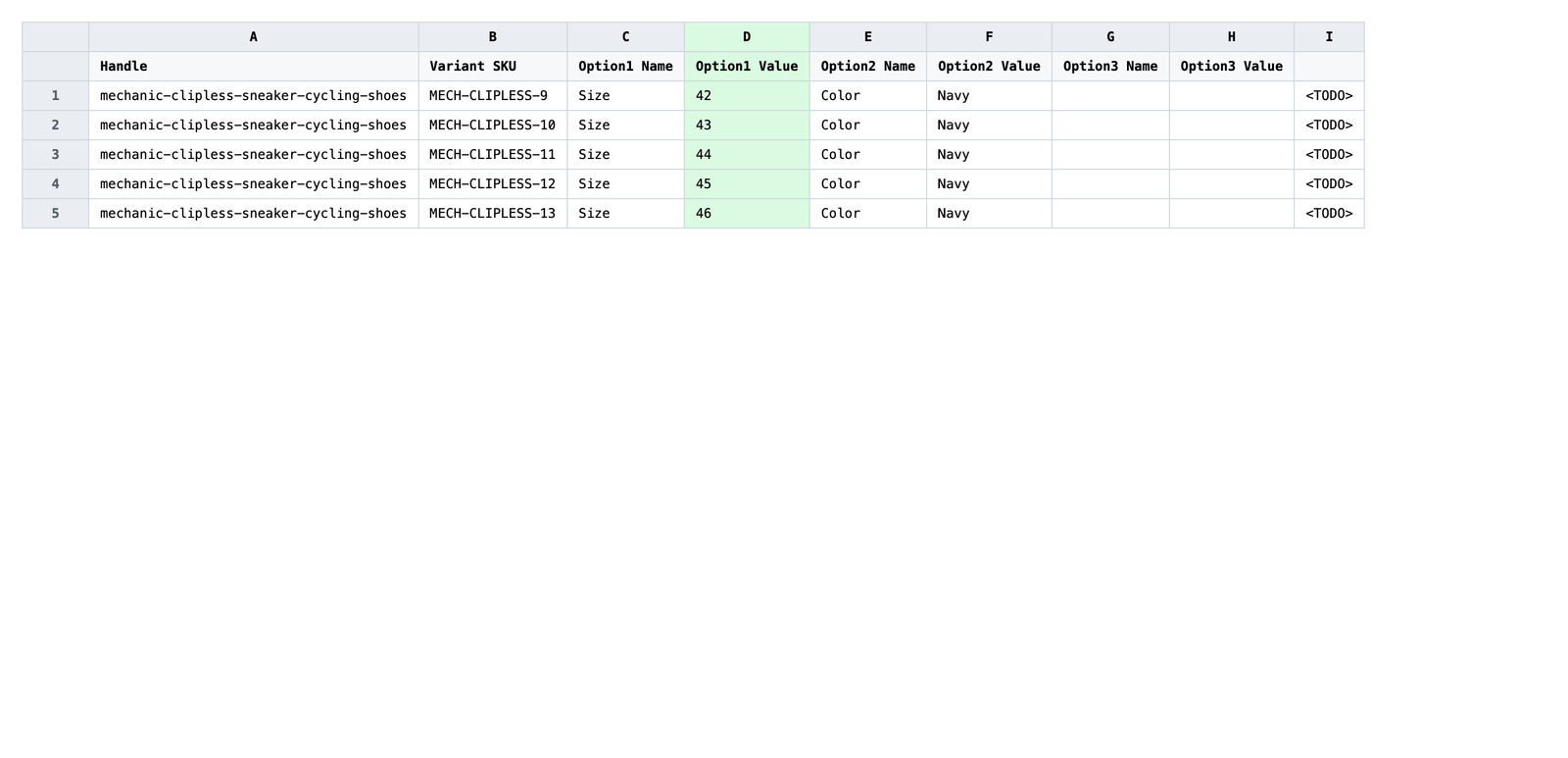The image size is (1568, 758).
Task: Select cell MECH-CLIPLESS-9
Action: pos(493,96)
